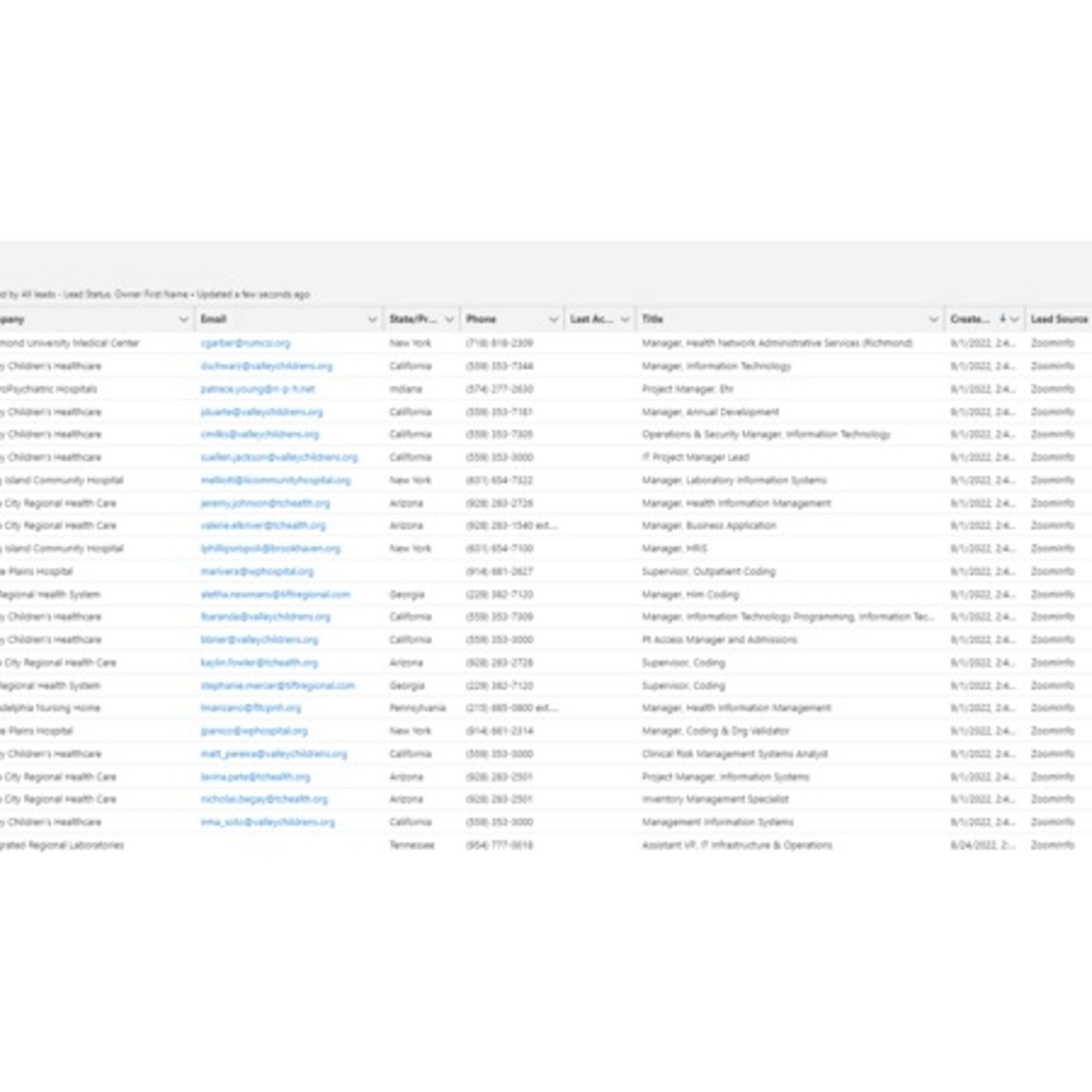1092x1092 pixels.
Task: Open the Created Date column chevron
Action: 1014,319
